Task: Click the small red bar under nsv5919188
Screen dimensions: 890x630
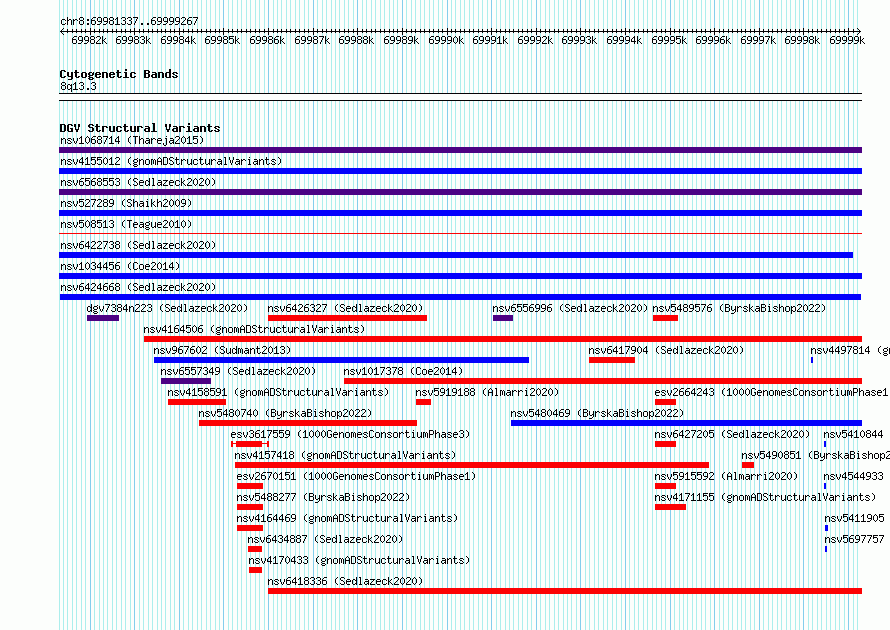Action: click(x=423, y=402)
